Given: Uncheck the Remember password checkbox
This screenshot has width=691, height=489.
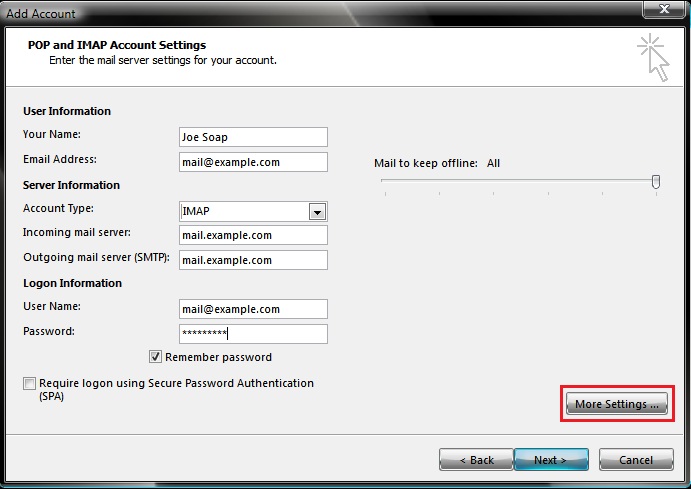Looking at the screenshot, I should 155,356.
